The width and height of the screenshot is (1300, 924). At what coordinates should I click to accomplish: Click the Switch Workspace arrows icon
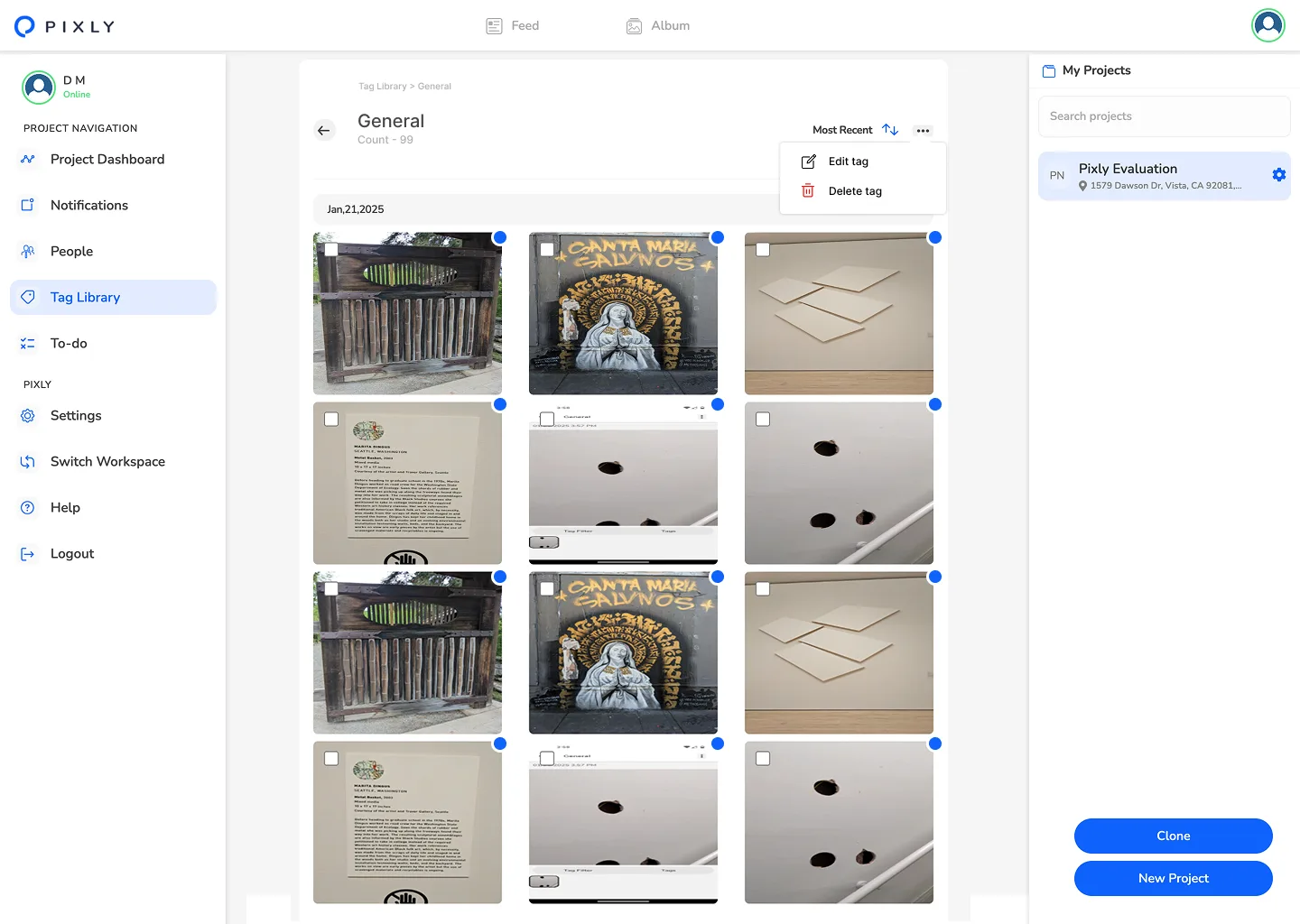(28, 462)
